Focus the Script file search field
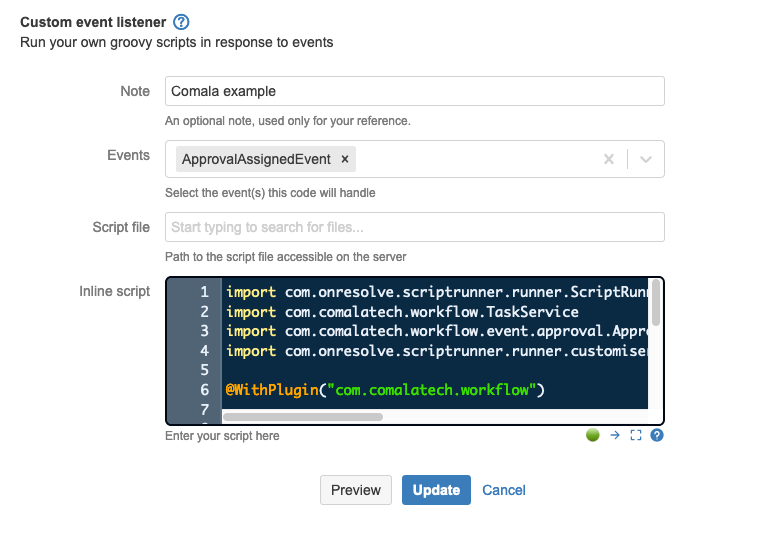770x544 pixels. (x=415, y=227)
